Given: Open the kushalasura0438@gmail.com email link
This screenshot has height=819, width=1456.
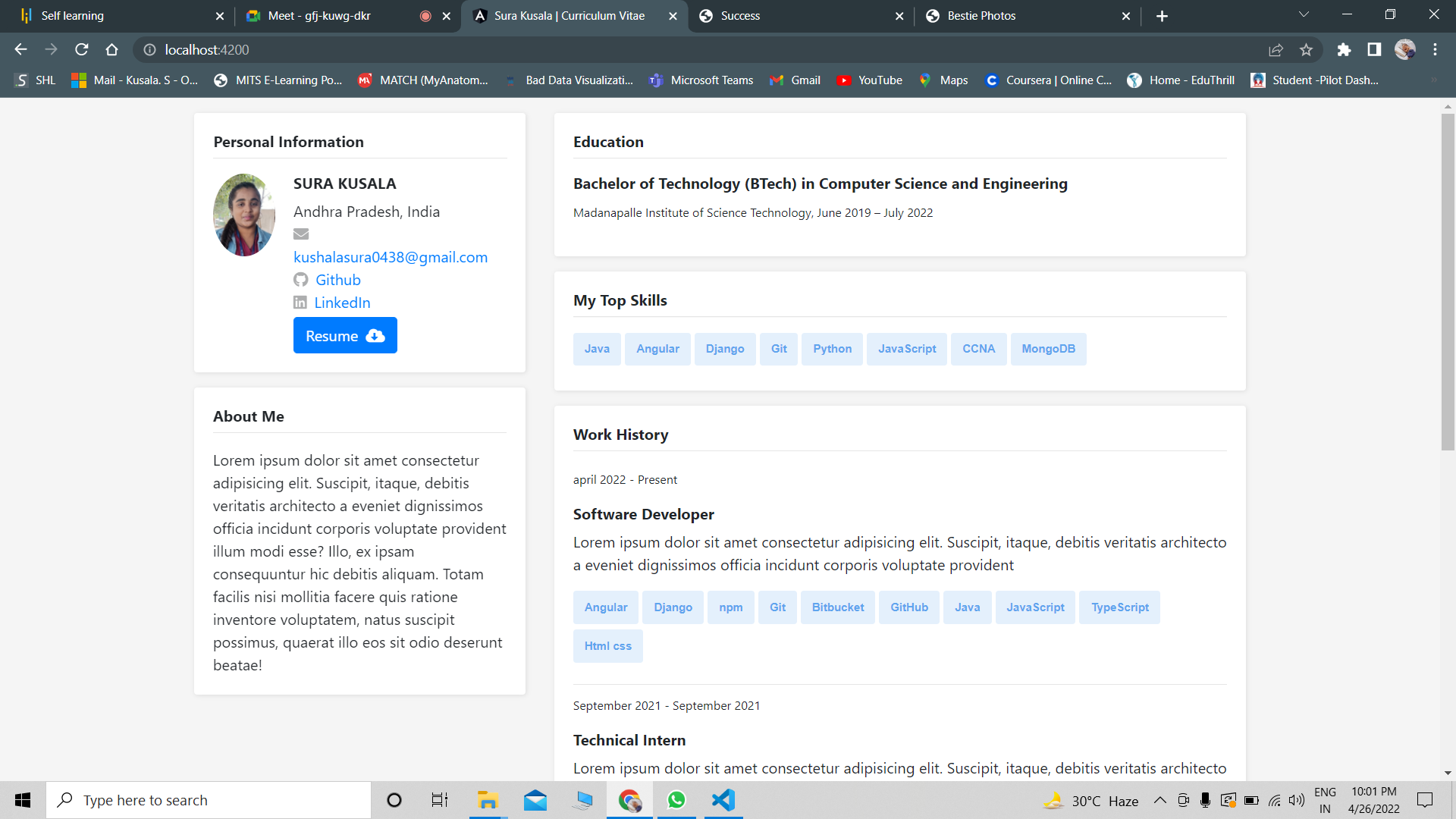Looking at the screenshot, I should (391, 257).
